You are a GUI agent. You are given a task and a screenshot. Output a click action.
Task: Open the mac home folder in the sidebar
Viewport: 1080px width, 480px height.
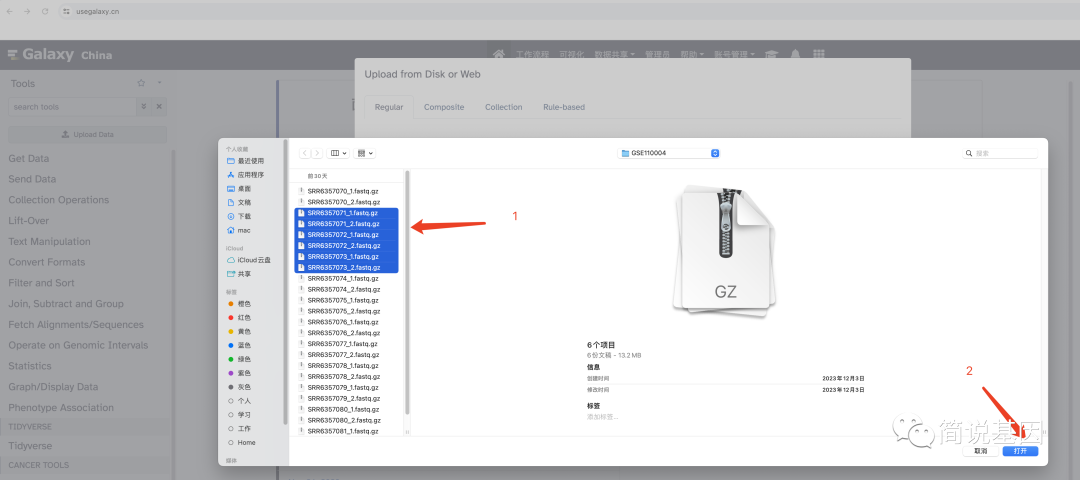[x=239, y=230]
